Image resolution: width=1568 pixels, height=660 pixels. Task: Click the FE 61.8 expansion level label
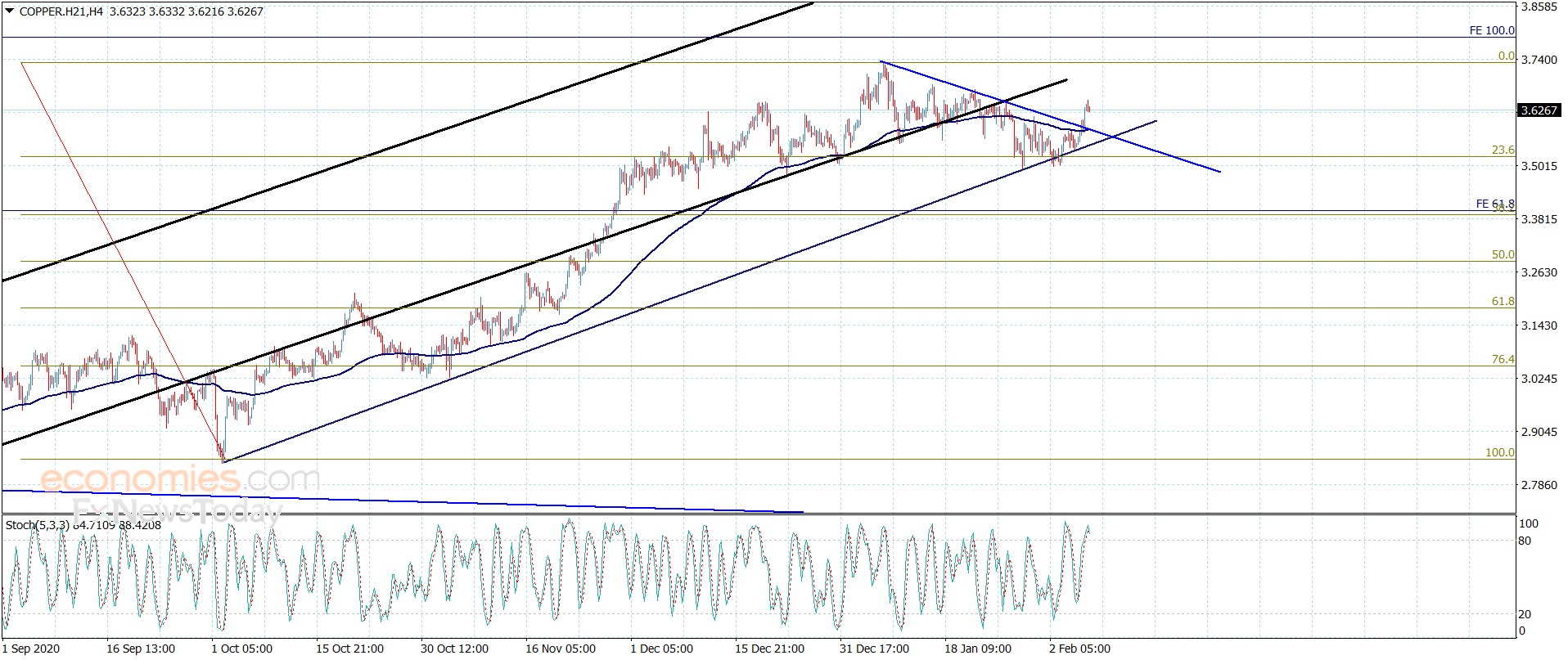[1494, 204]
